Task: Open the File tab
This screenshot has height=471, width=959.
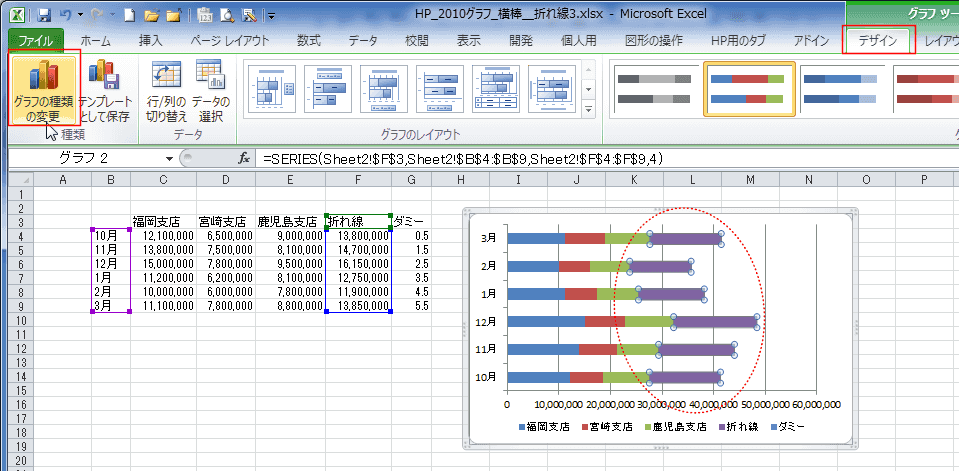Action: point(36,41)
